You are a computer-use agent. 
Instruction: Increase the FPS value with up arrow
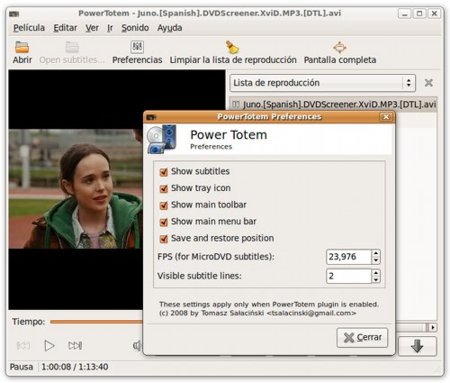(376, 253)
